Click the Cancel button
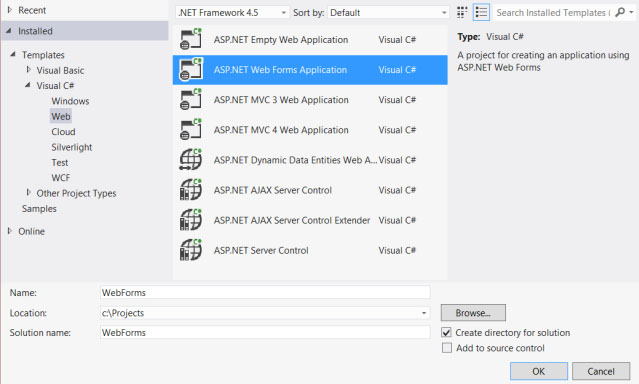The image size is (639, 384). tap(601, 371)
